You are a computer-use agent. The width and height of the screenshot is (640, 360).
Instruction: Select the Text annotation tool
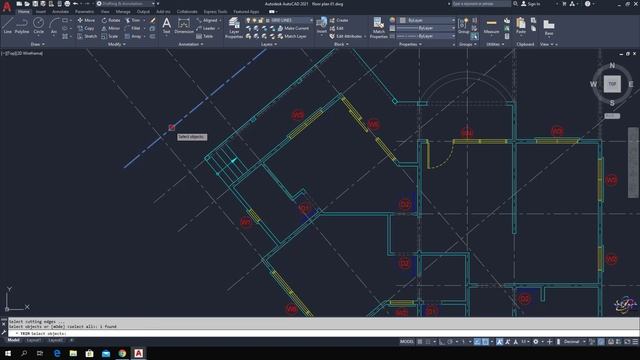click(x=167, y=25)
